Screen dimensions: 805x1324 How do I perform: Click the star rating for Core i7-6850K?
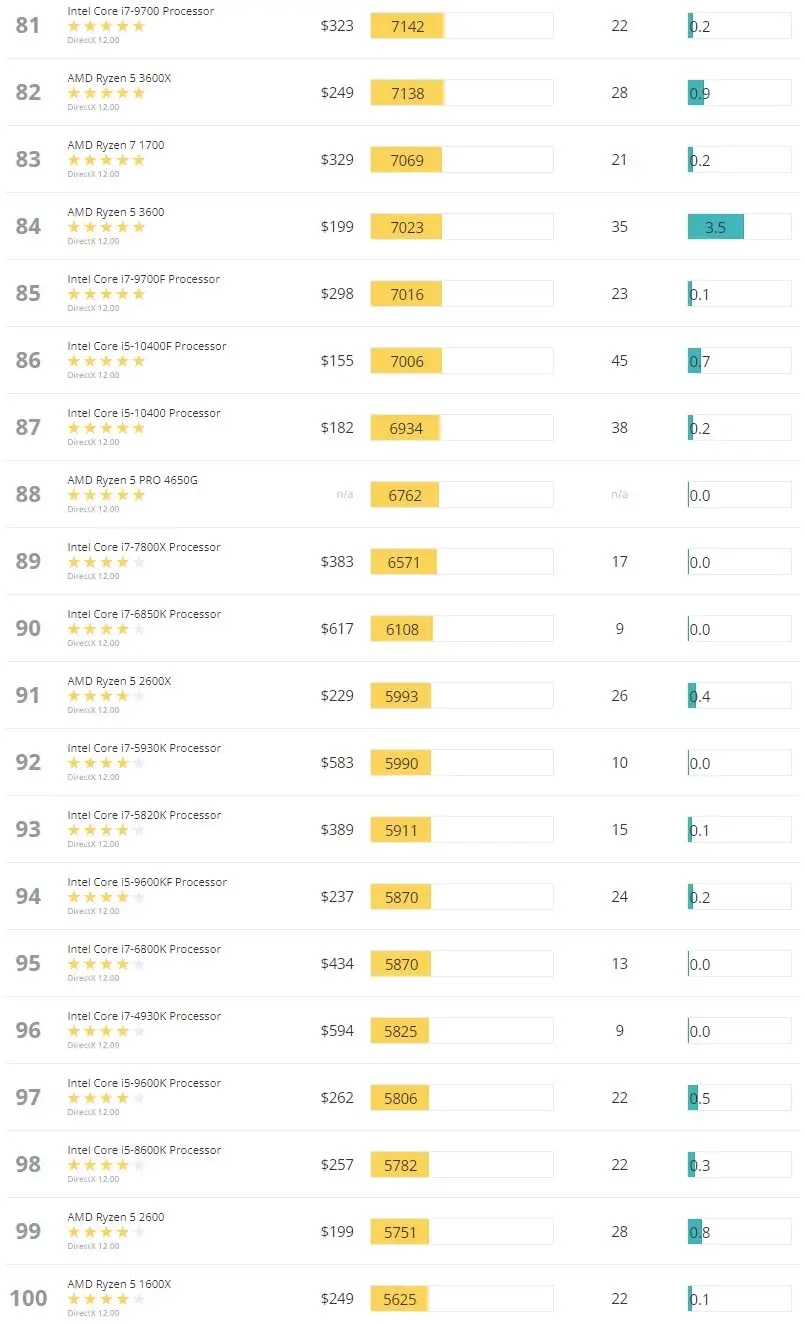pos(106,629)
